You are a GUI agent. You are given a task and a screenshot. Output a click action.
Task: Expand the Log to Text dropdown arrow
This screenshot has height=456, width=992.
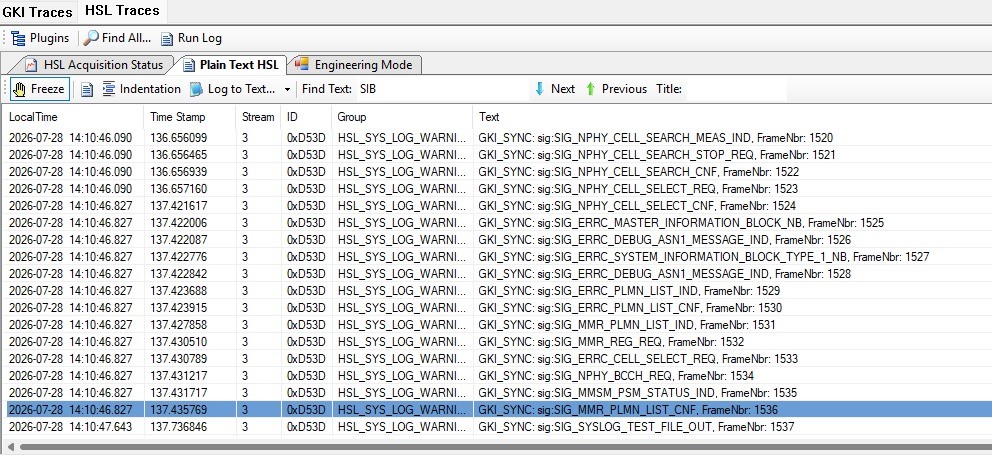click(x=287, y=90)
